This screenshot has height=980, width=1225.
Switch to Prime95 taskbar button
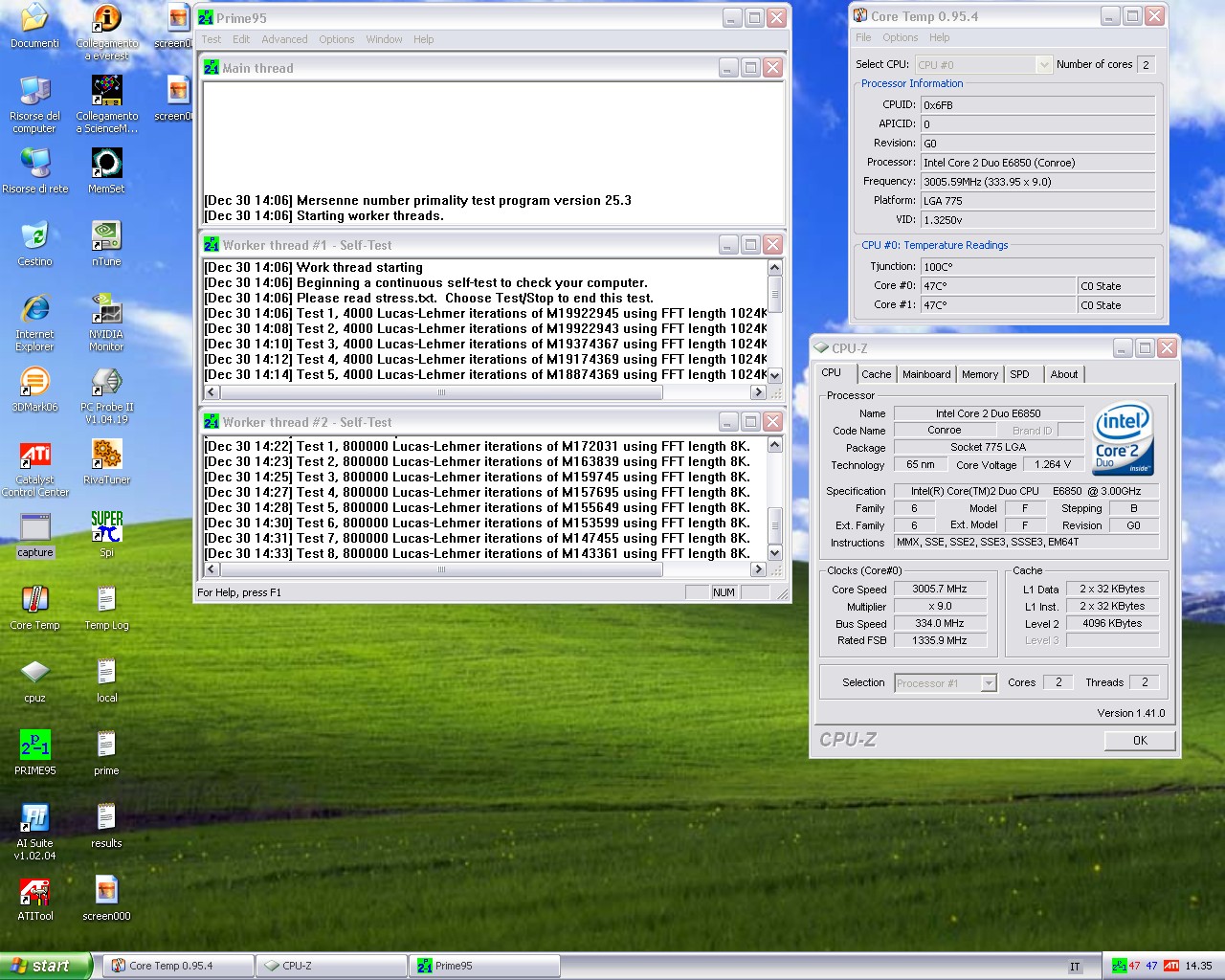tap(484, 966)
